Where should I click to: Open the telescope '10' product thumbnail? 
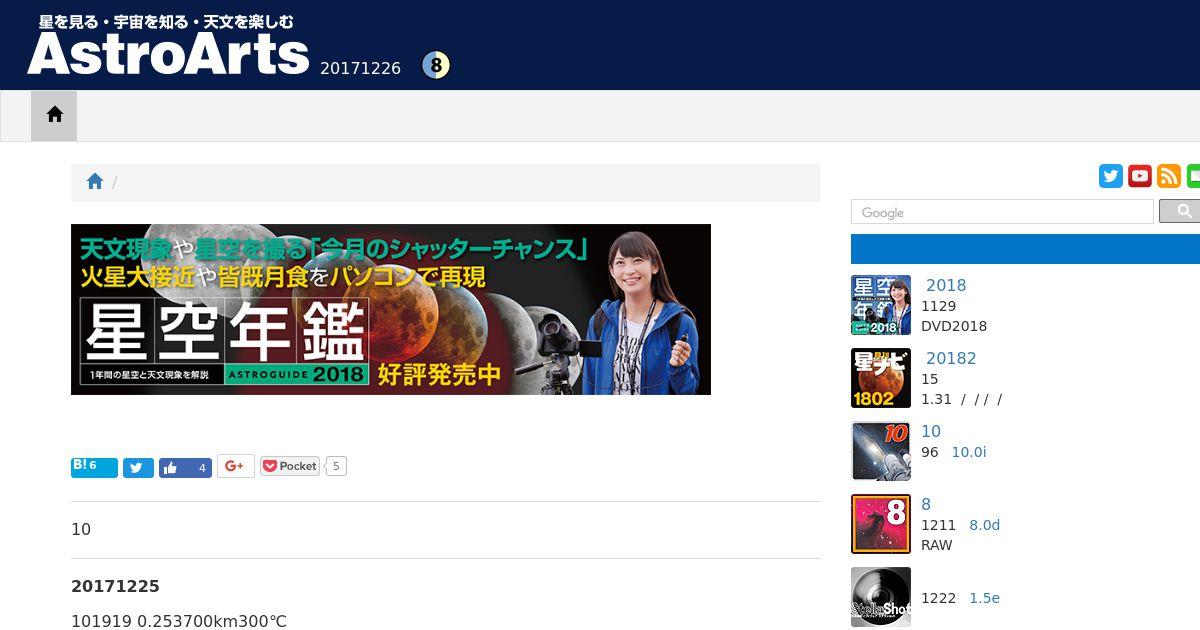[x=881, y=451]
